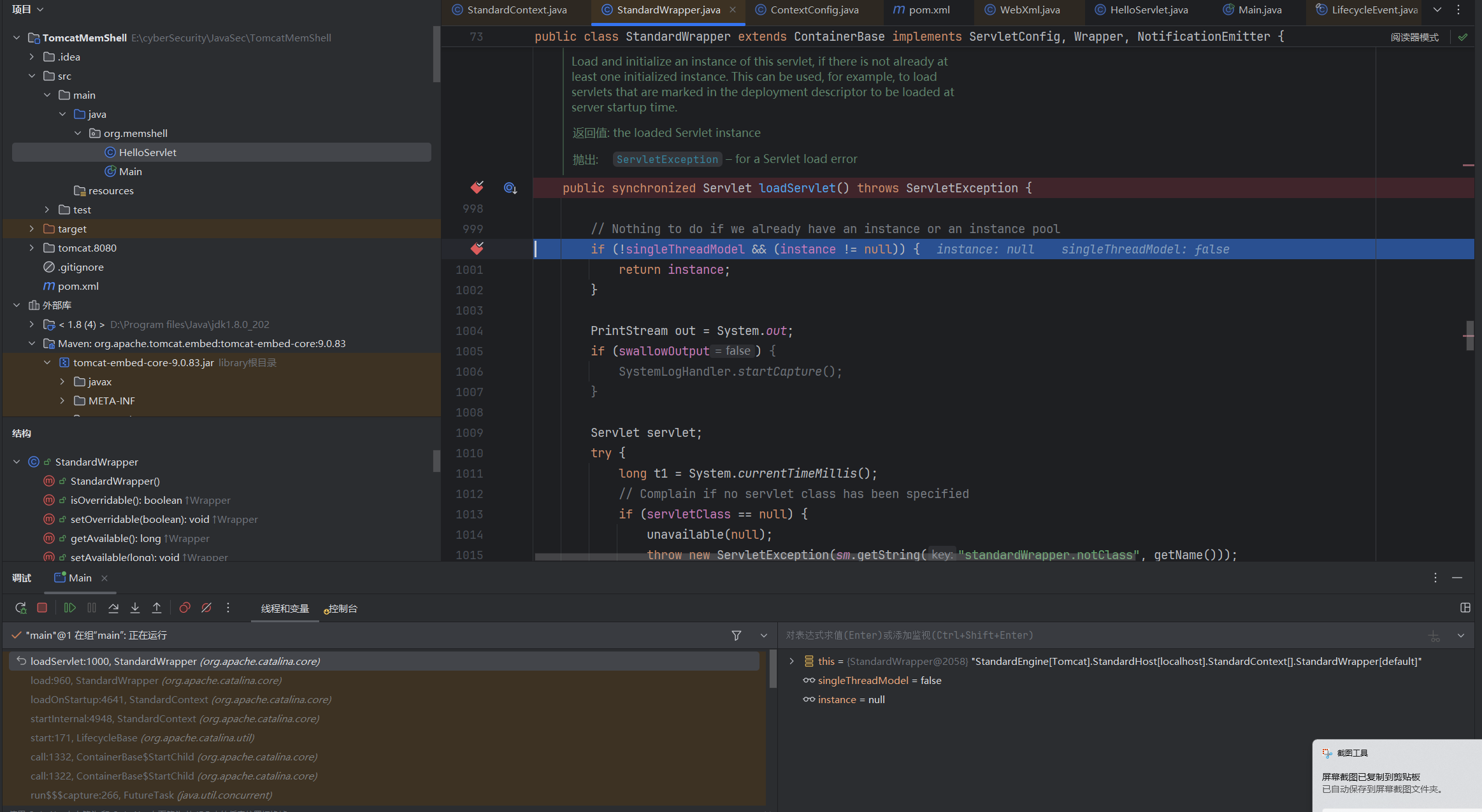This screenshot has height=812, width=1482.
Task: Collapse the src folder
Action: click(x=32, y=76)
